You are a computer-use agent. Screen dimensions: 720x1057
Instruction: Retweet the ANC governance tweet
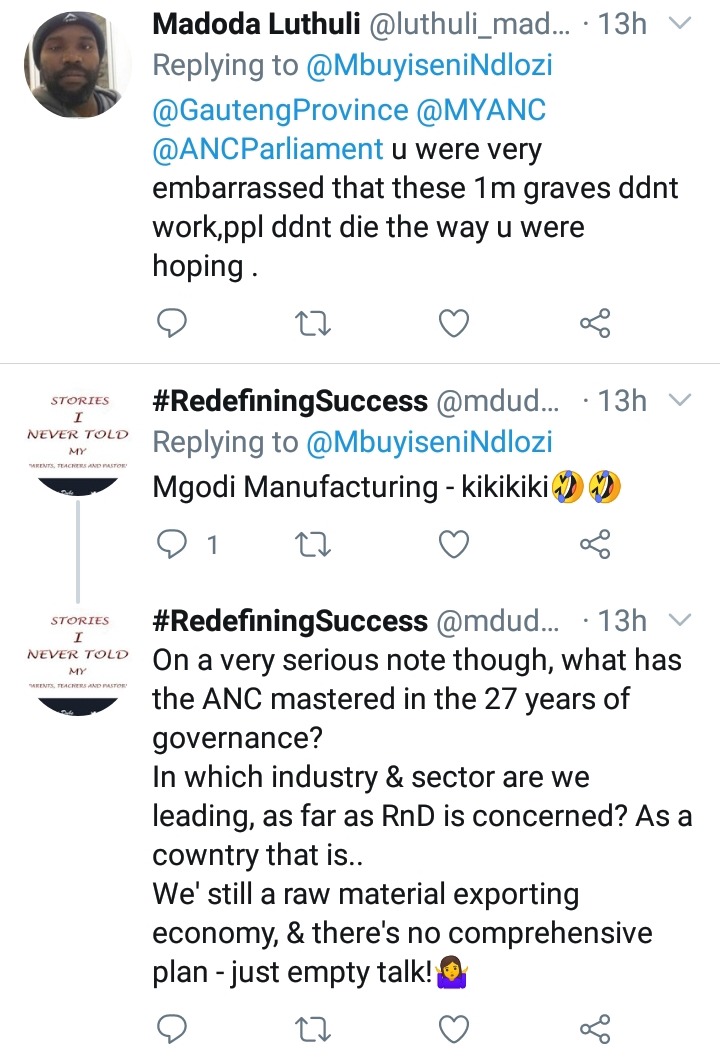313,1029
